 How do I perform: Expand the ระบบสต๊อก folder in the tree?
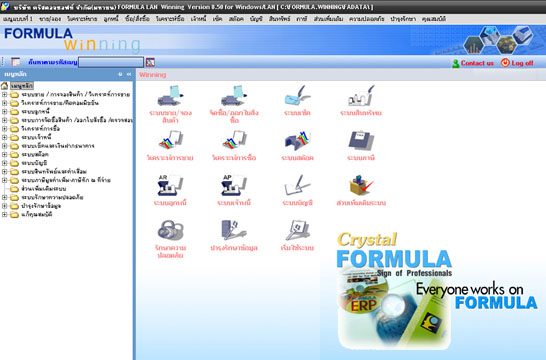pyautogui.click(x=5, y=154)
